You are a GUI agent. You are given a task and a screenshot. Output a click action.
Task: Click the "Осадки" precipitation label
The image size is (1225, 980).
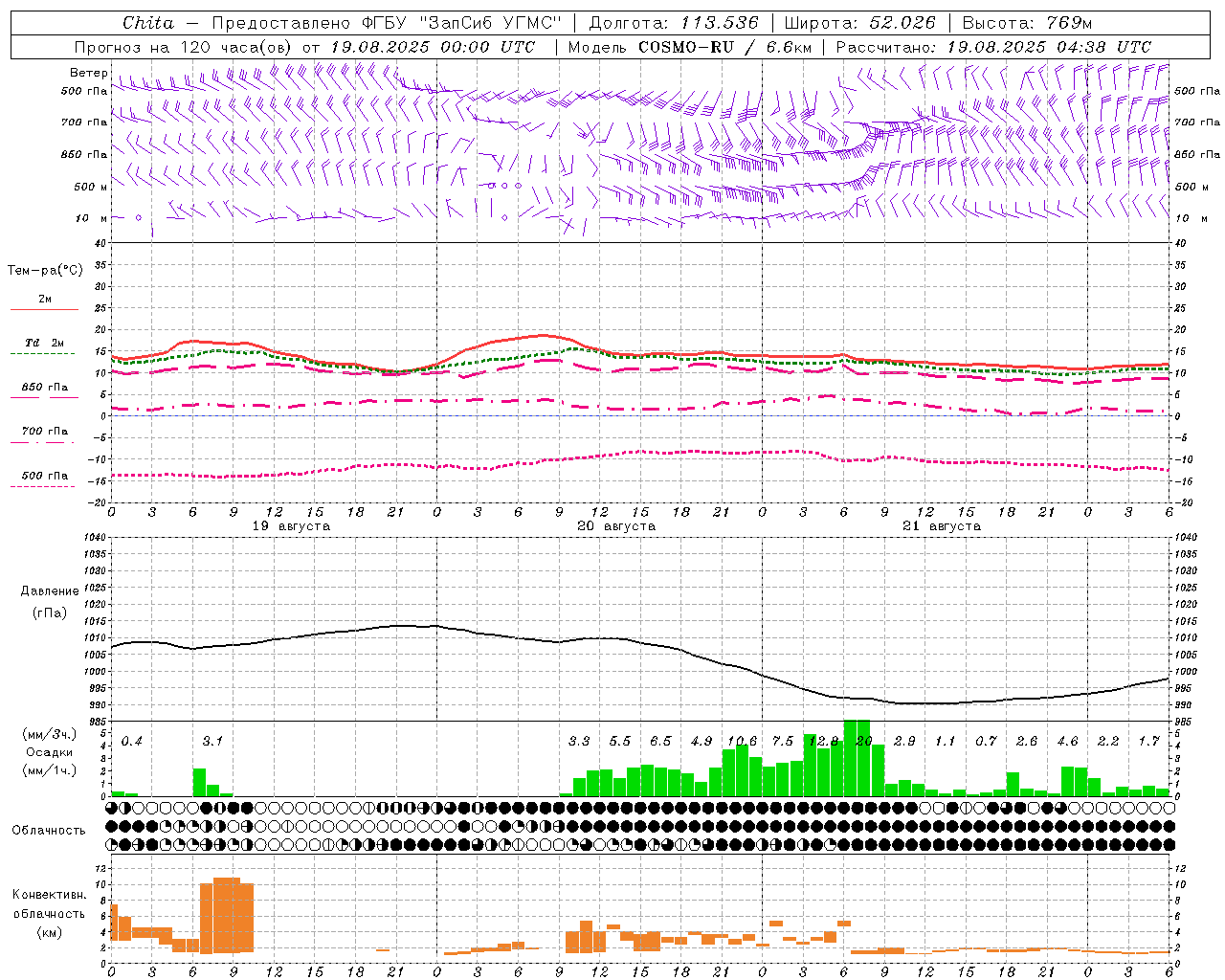coord(49,752)
